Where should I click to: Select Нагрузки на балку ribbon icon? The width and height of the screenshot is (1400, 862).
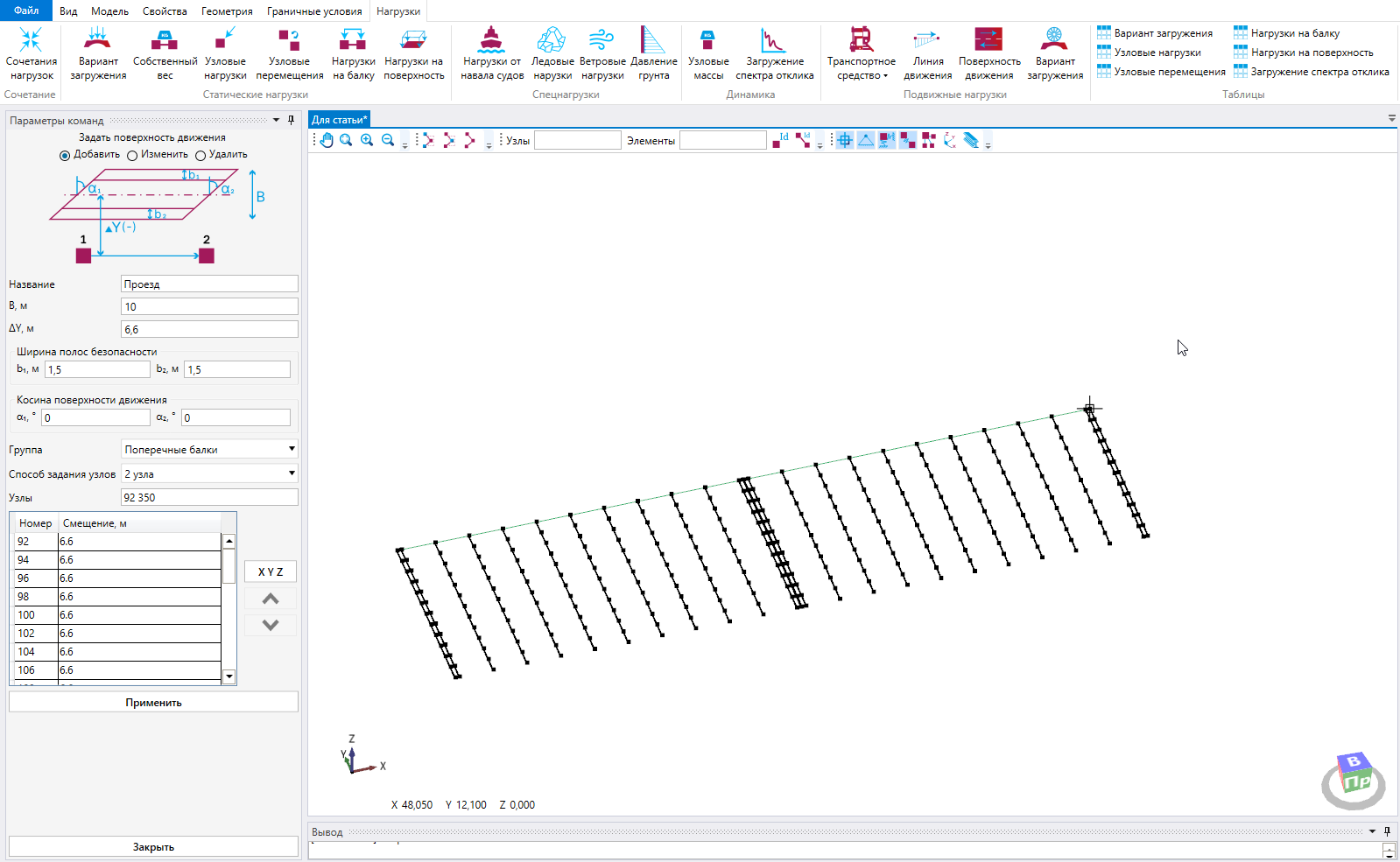point(353,54)
